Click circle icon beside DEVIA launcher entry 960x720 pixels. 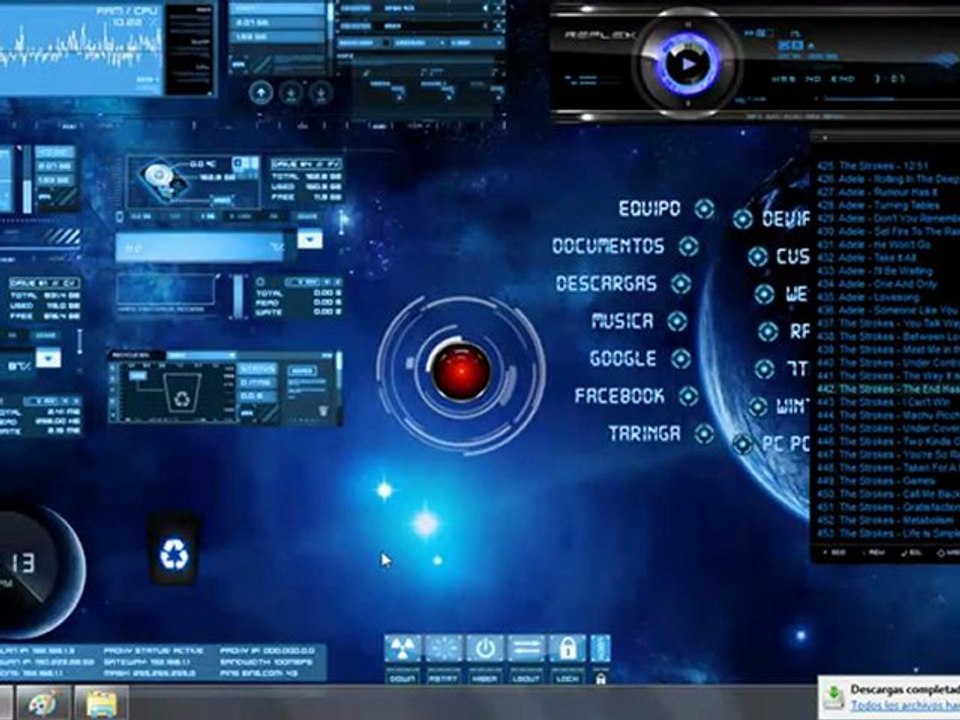click(x=743, y=219)
